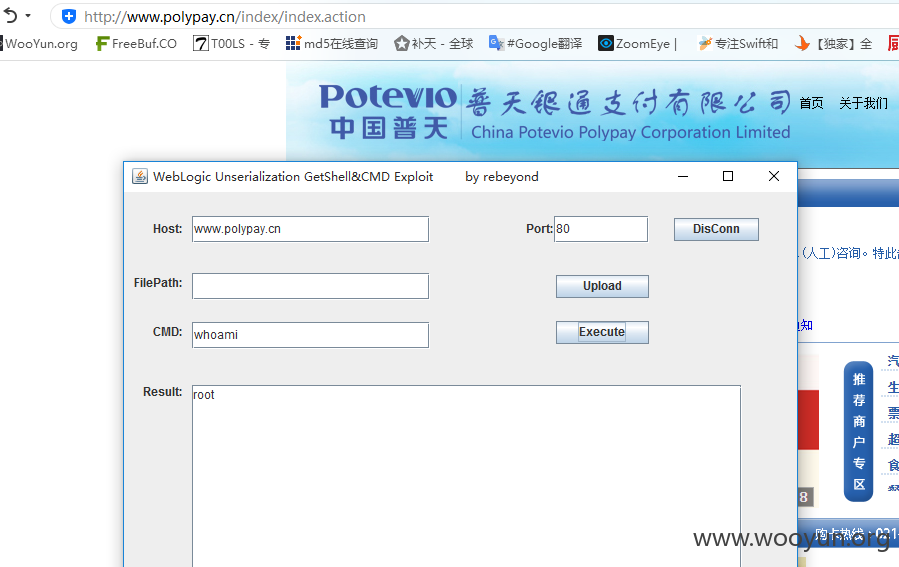The width and height of the screenshot is (899, 567).
Task: Maximize the WebLogic exploit window
Action: click(x=728, y=176)
